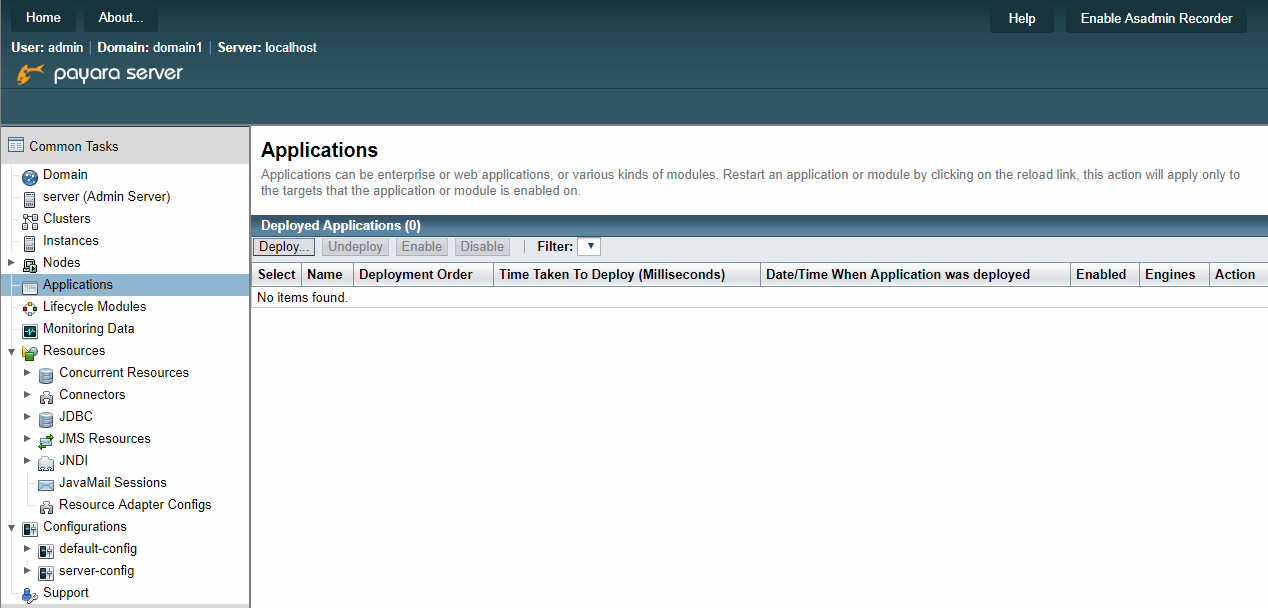Expand the JDBC tree node

click(27, 416)
